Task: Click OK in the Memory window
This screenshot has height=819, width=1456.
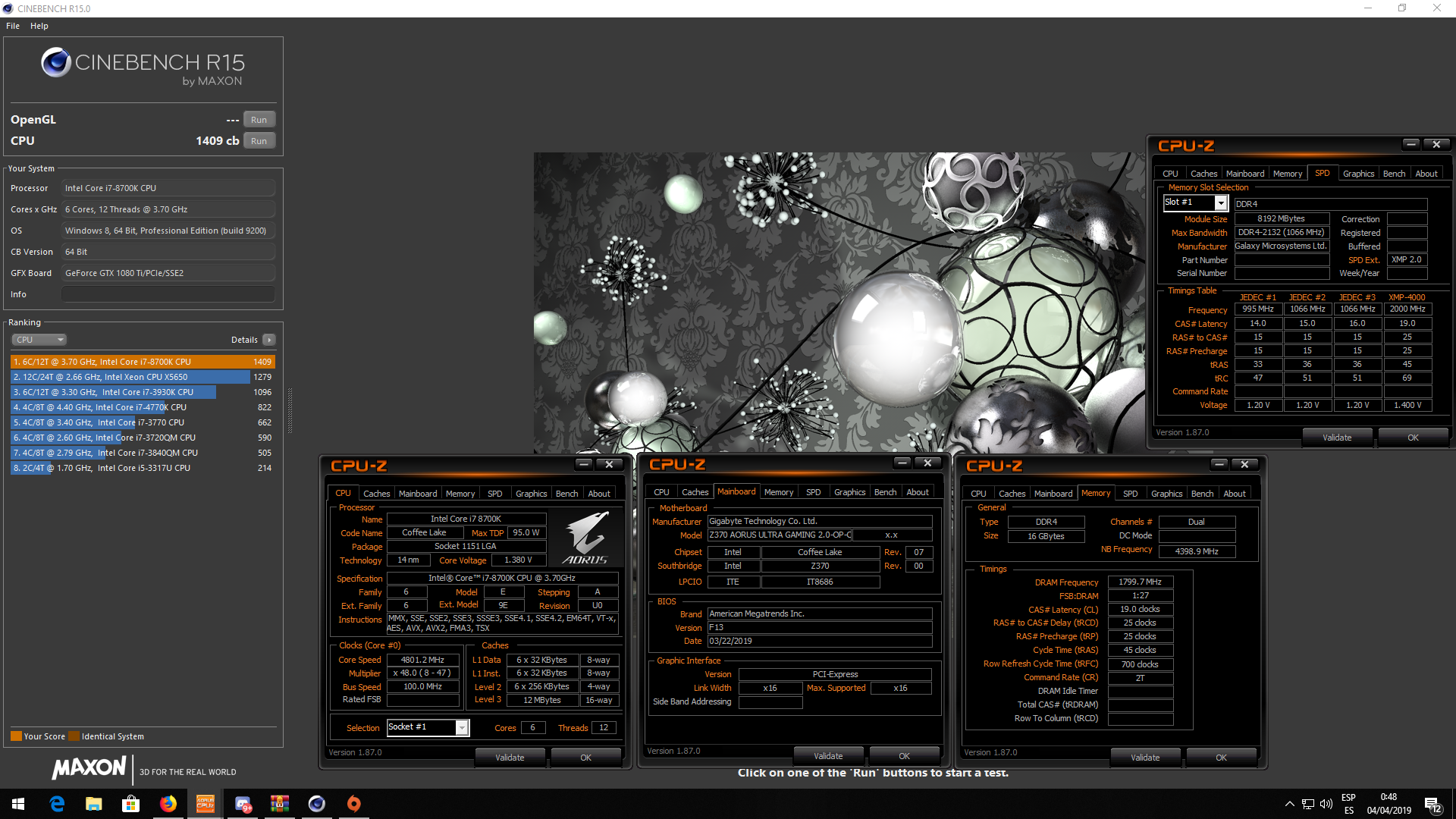Action: pyautogui.click(x=1221, y=758)
